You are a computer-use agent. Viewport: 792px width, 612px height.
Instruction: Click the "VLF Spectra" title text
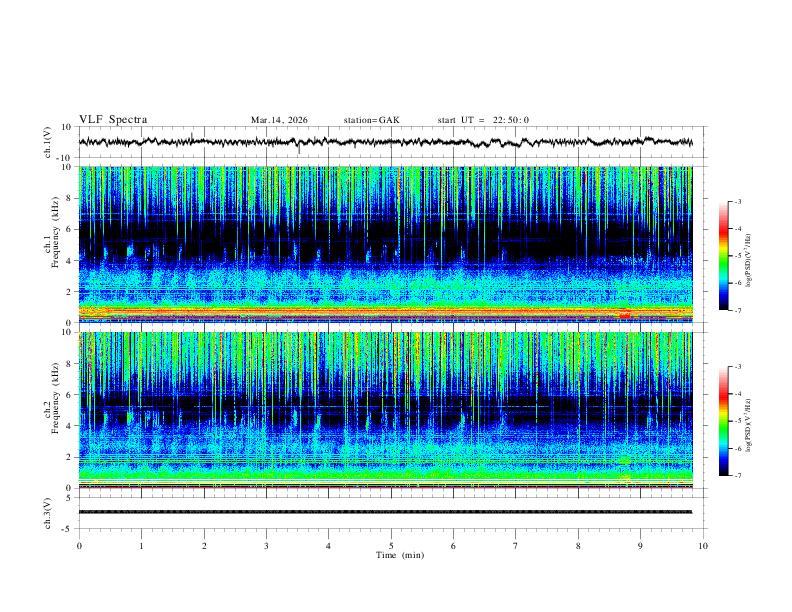(113, 120)
